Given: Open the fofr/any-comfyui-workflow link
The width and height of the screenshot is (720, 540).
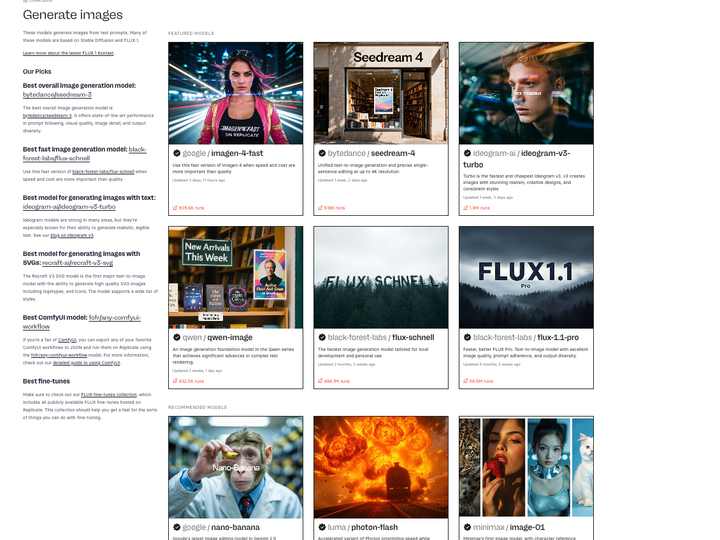Looking at the screenshot, I should pos(82,322).
